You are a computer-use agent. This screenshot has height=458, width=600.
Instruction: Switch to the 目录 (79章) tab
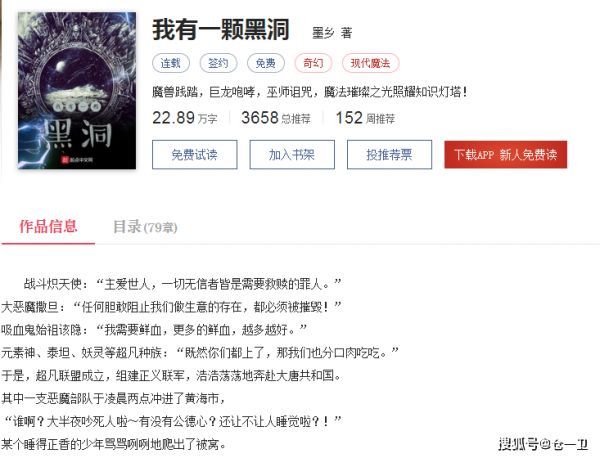point(145,227)
